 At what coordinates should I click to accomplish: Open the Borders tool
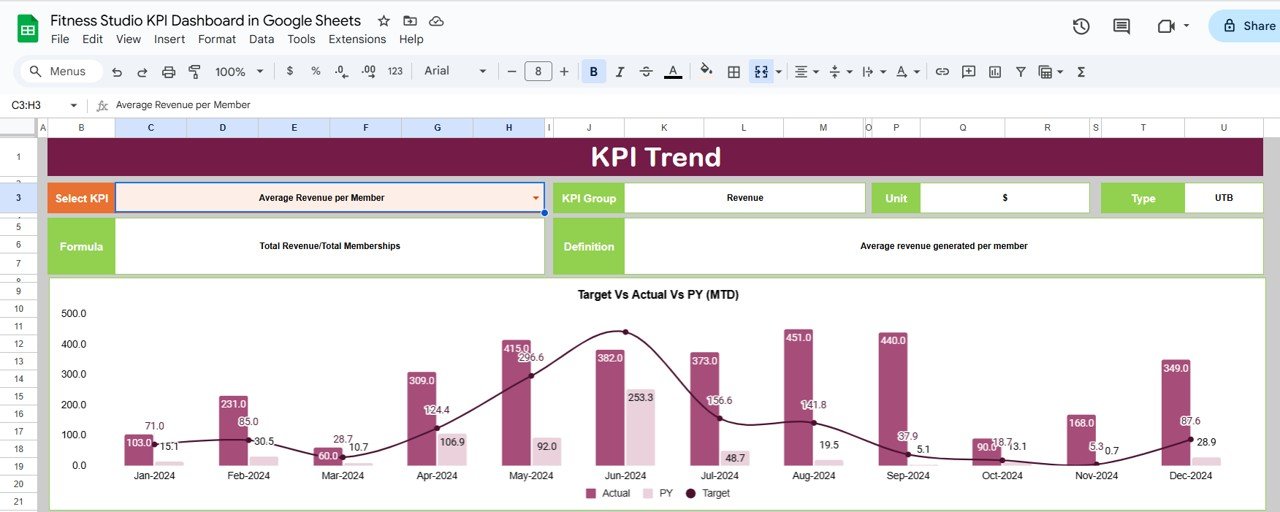[x=734, y=72]
